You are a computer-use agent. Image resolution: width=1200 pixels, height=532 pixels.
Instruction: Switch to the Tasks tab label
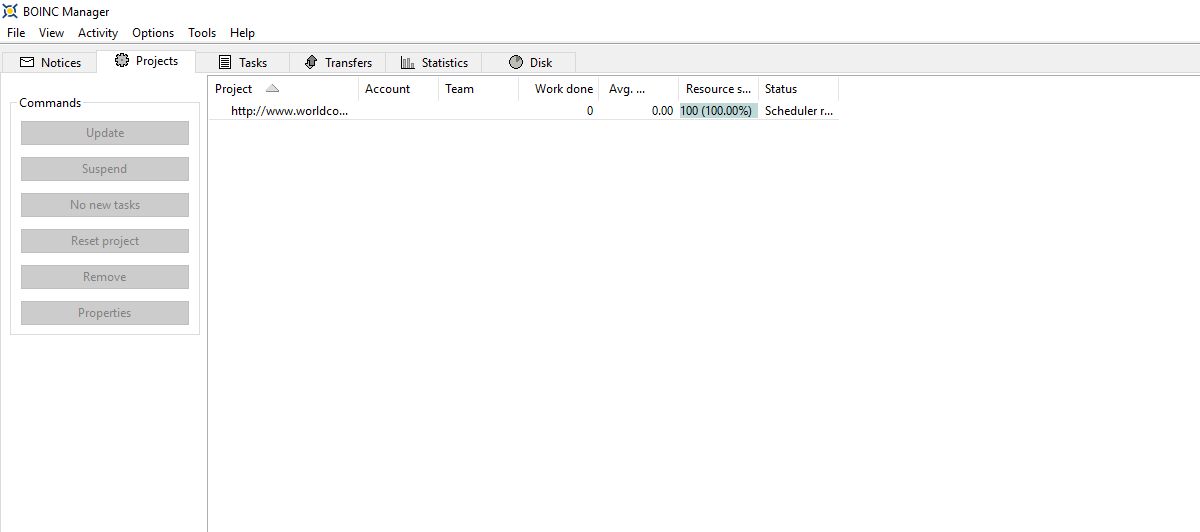[253, 62]
